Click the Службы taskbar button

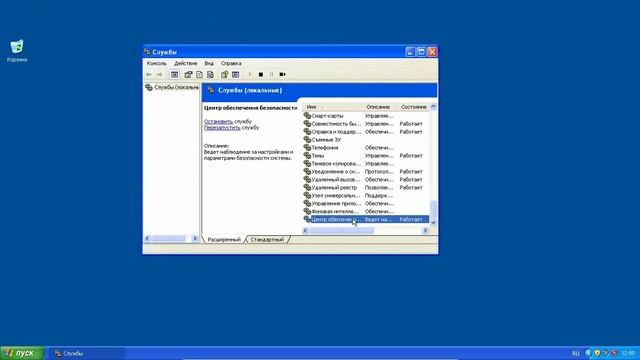tap(87, 353)
